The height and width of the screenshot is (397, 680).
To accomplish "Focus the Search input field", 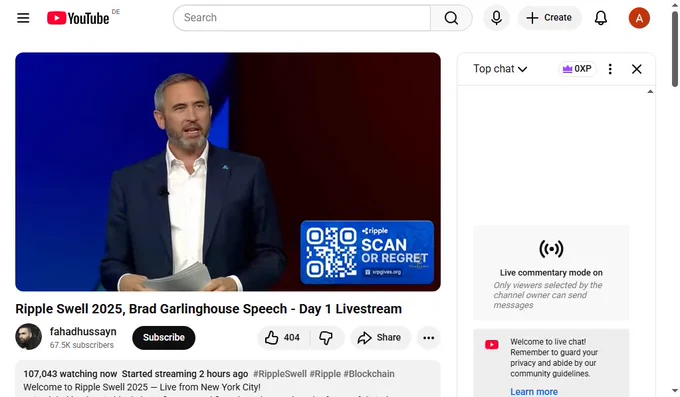I will coord(302,18).
